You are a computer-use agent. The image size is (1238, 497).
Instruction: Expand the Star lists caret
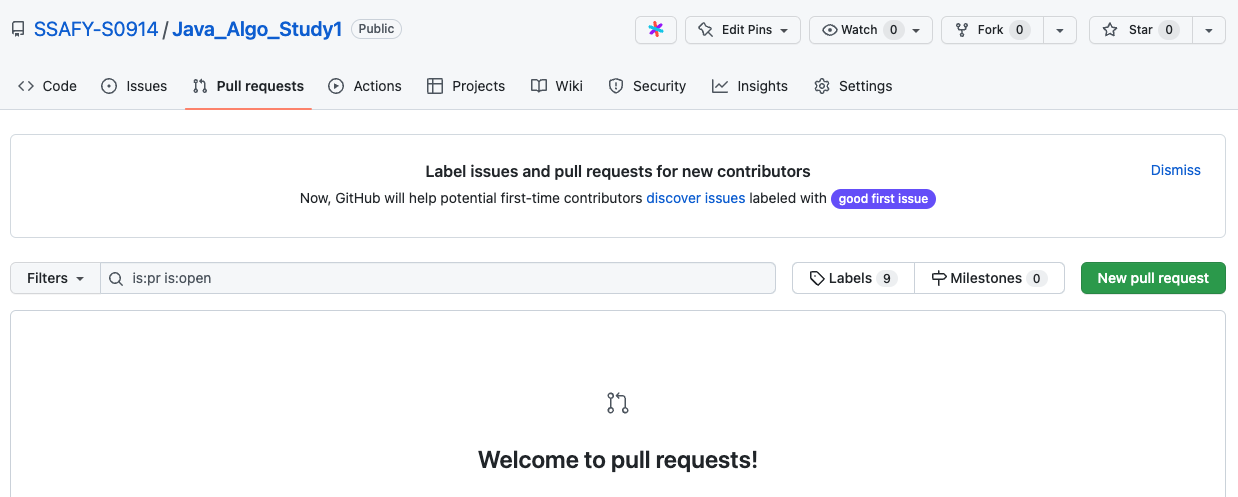coord(1209,30)
